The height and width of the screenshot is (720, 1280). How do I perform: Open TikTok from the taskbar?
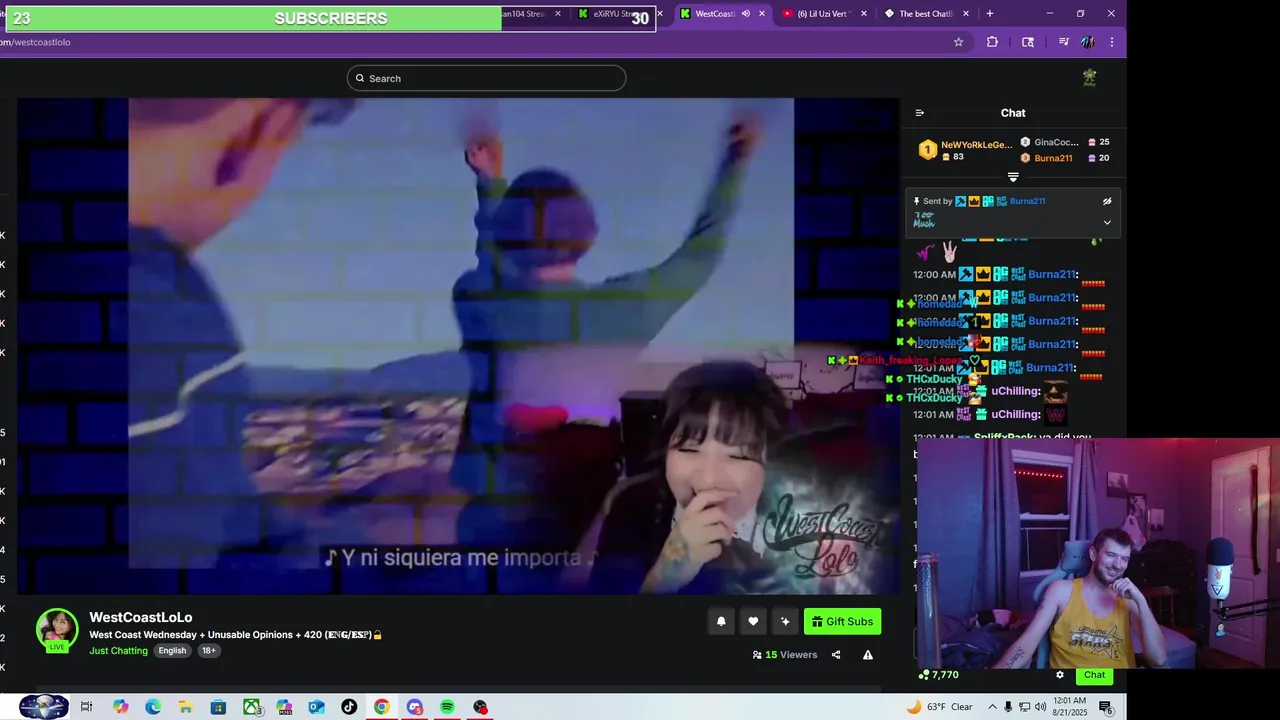349,707
